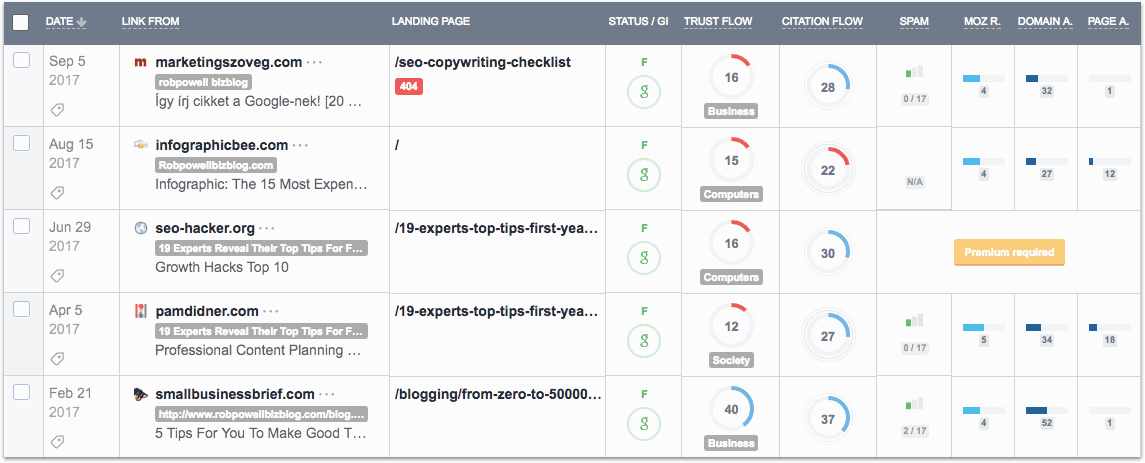Open the marketingszoveg.com link
1145x463 pixels.
[229, 63]
